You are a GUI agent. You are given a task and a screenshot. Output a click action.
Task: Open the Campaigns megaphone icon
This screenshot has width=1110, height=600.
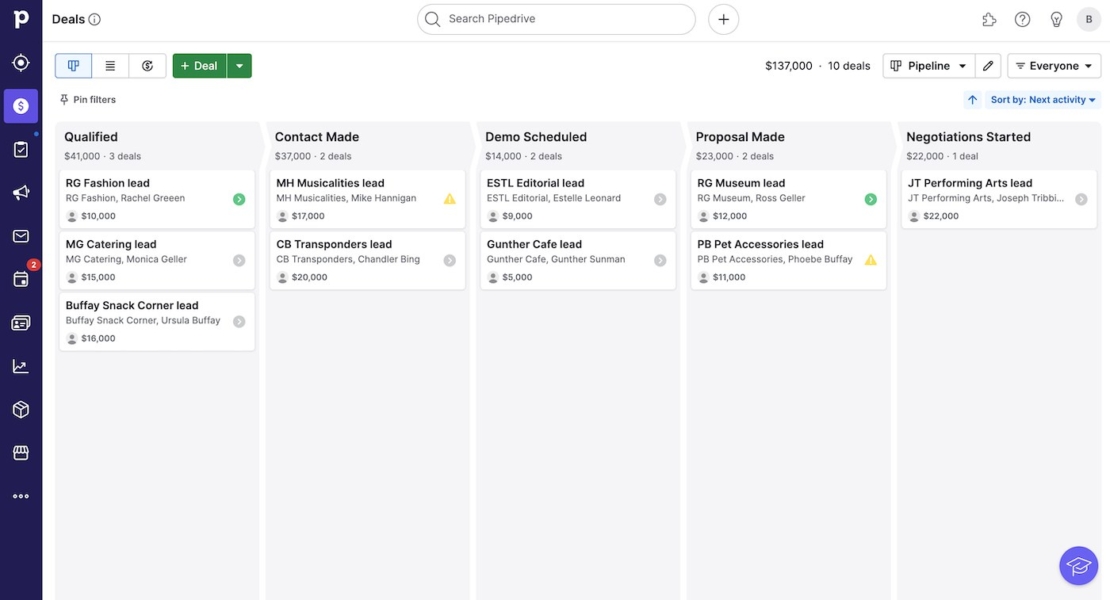pos(20,191)
